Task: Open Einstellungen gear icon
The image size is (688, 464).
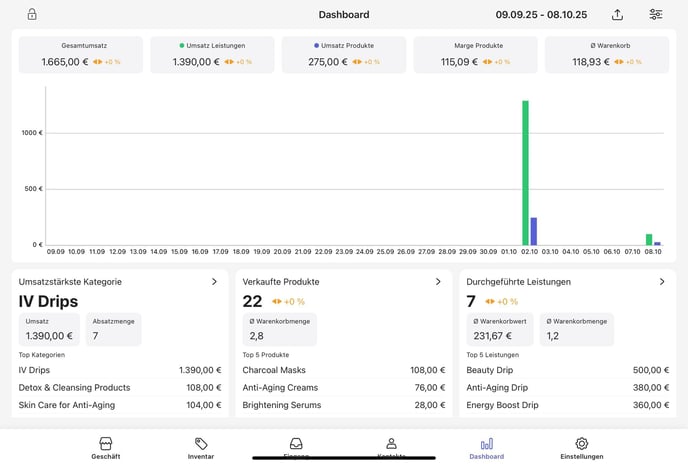Action: [x=581, y=447]
